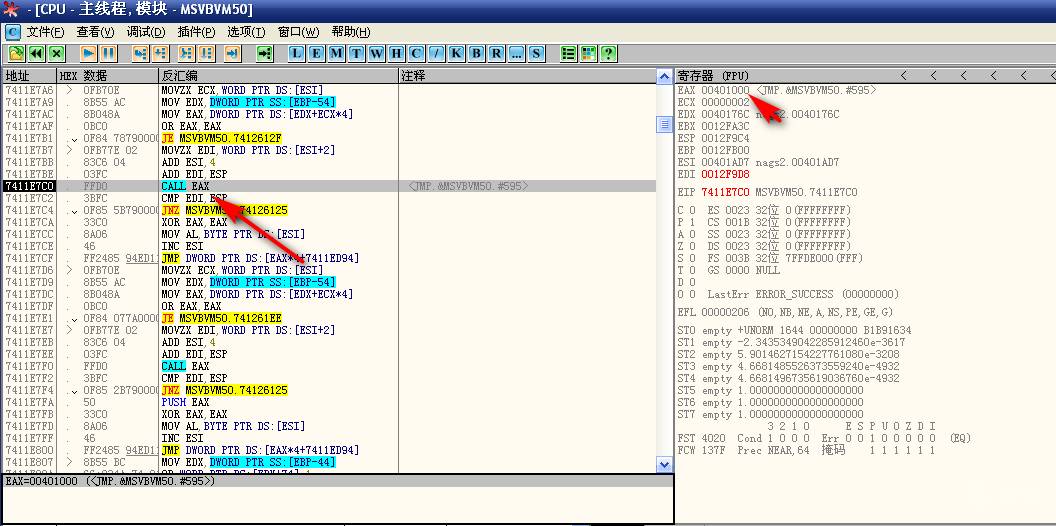Screen dimensions: 1056x526
Task: Open the Threads window (T button)
Action: point(356,54)
